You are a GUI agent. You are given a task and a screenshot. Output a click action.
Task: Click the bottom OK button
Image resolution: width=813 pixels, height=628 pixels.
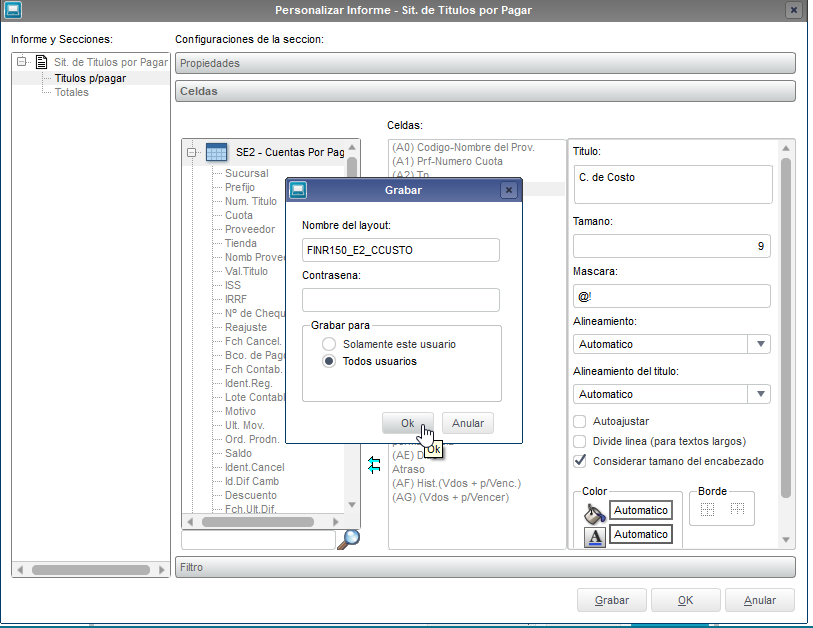[x=685, y=601]
